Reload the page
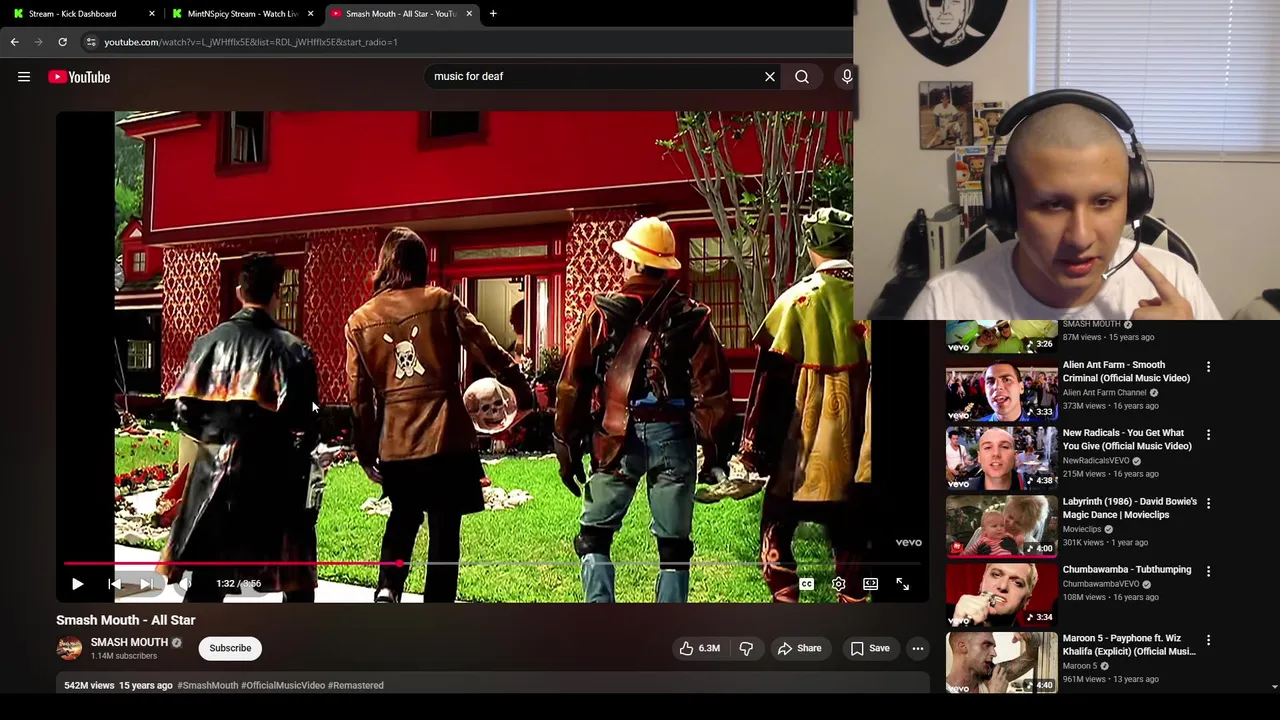The image size is (1280, 720). pyautogui.click(x=62, y=42)
